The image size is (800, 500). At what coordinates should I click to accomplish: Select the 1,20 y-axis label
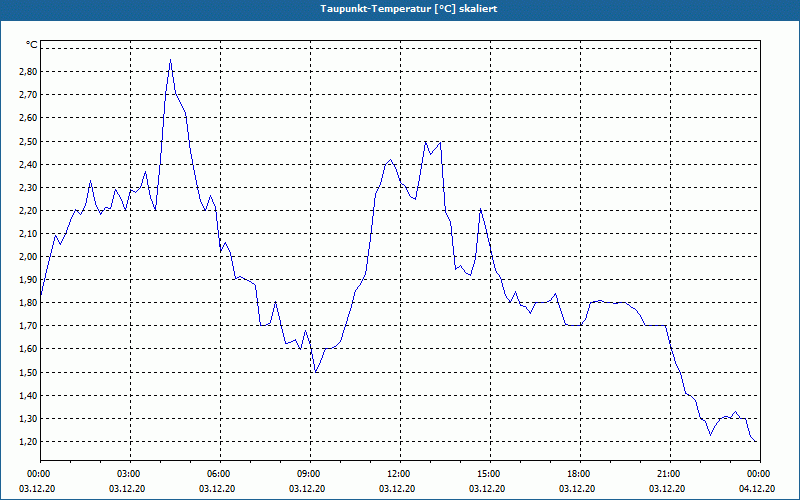(x=28, y=441)
